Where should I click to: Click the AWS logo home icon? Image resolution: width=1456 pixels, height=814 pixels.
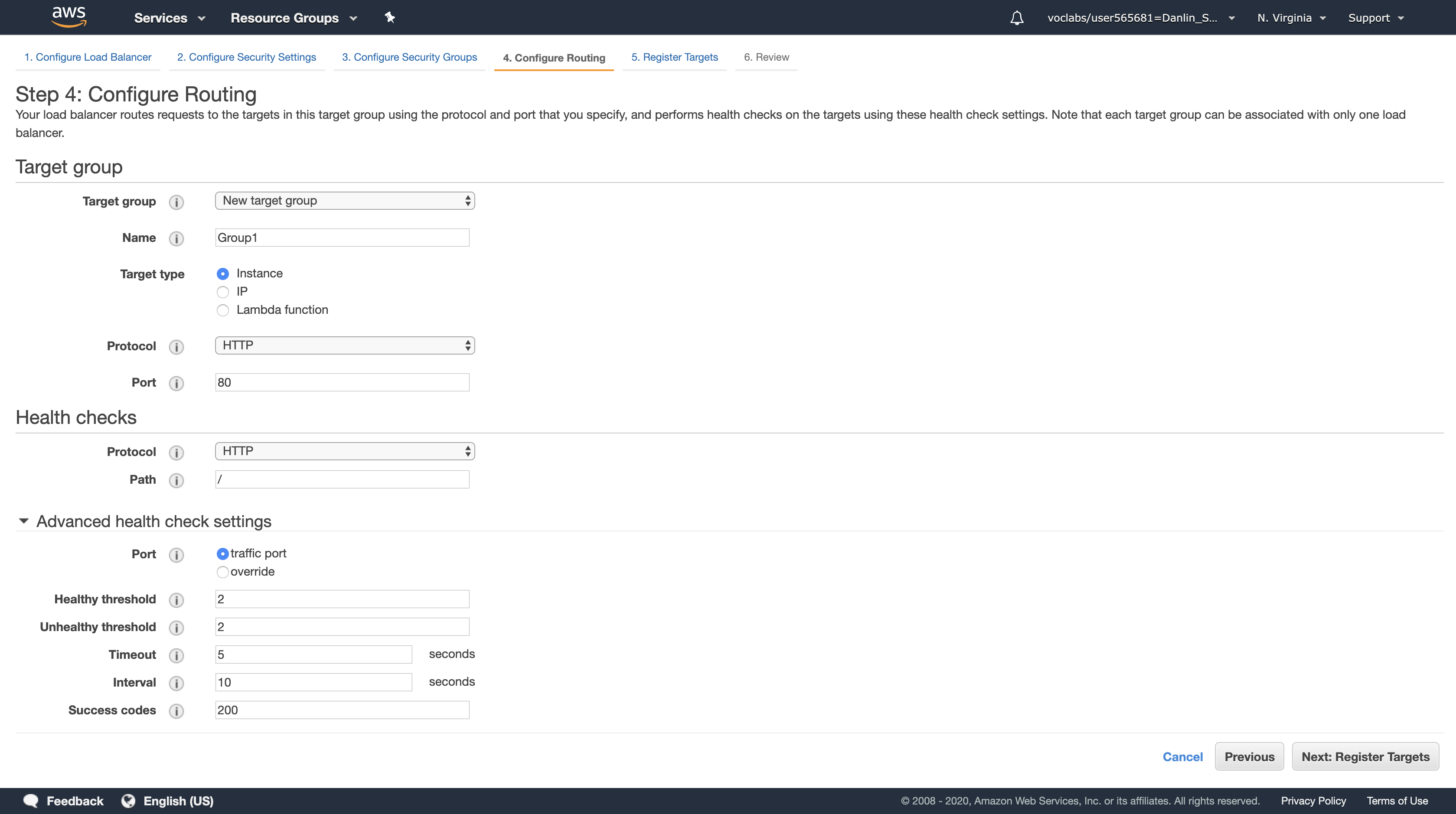(x=69, y=17)
